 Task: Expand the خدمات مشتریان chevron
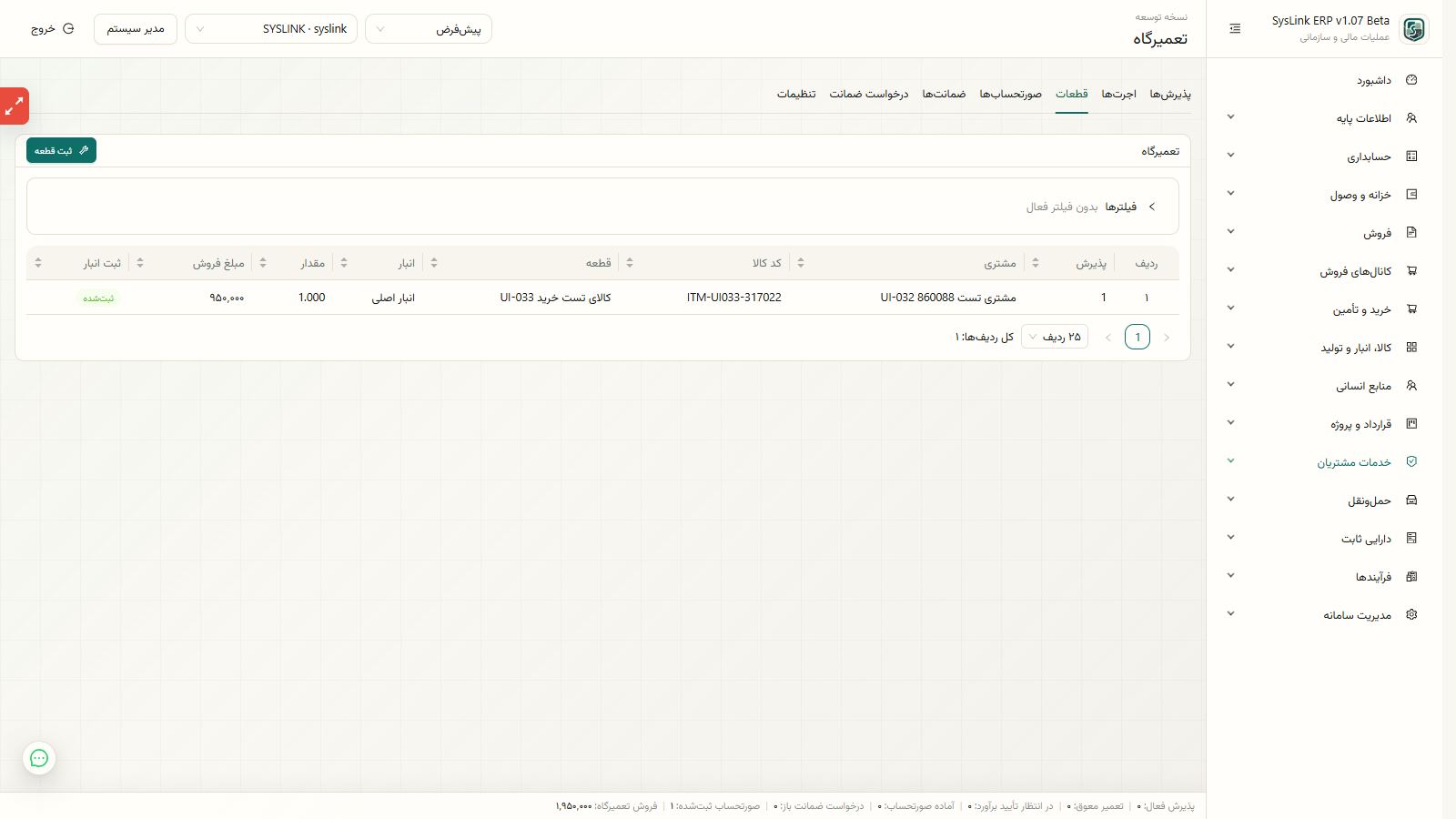click(x=1230, y=461)
